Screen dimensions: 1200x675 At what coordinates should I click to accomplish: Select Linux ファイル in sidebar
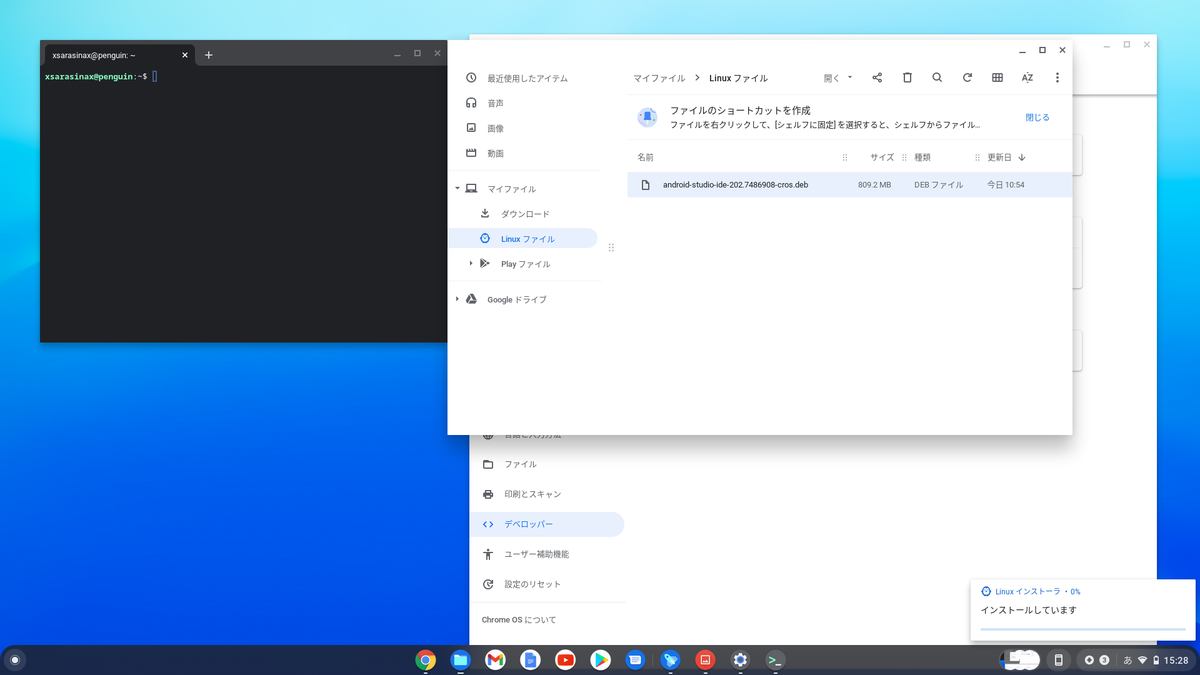(x=523, y=239)
